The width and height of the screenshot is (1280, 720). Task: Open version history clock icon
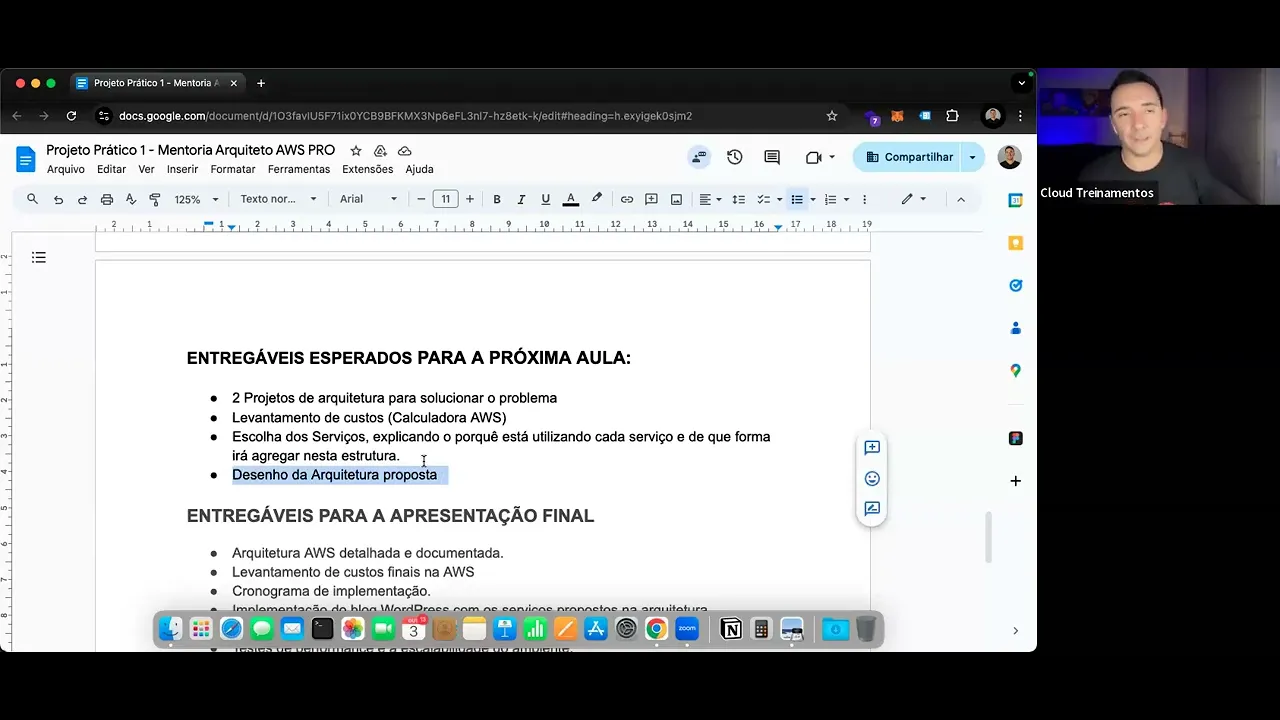735,157
